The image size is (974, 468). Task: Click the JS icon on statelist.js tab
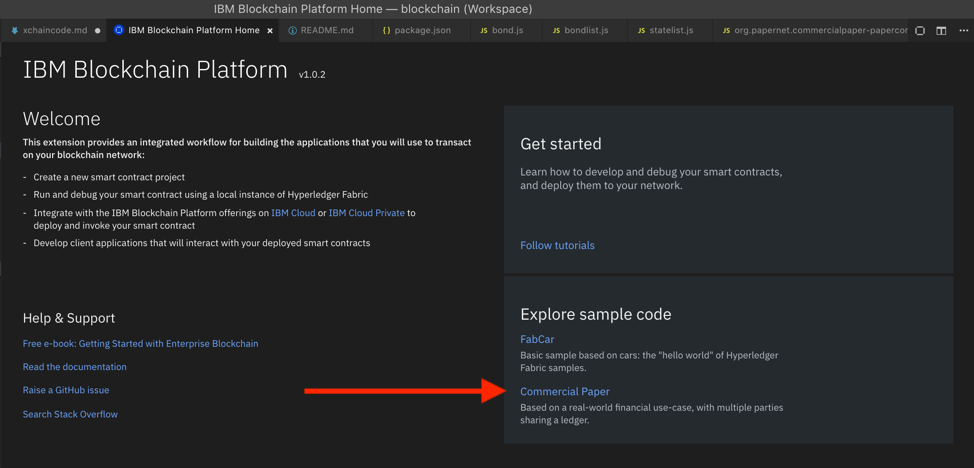coord(642,30)
